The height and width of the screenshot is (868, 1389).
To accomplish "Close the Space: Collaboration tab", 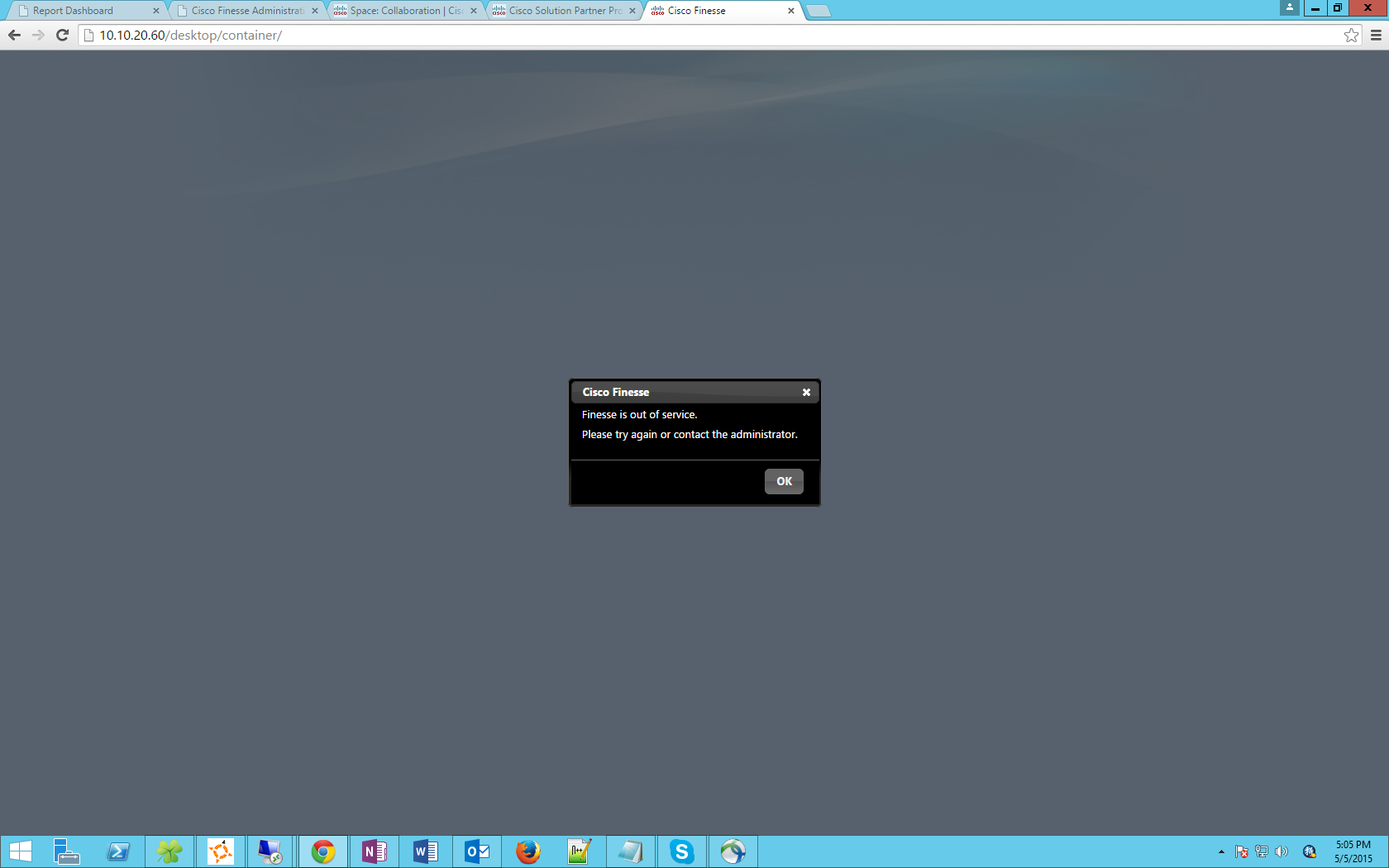I will 474,11.
